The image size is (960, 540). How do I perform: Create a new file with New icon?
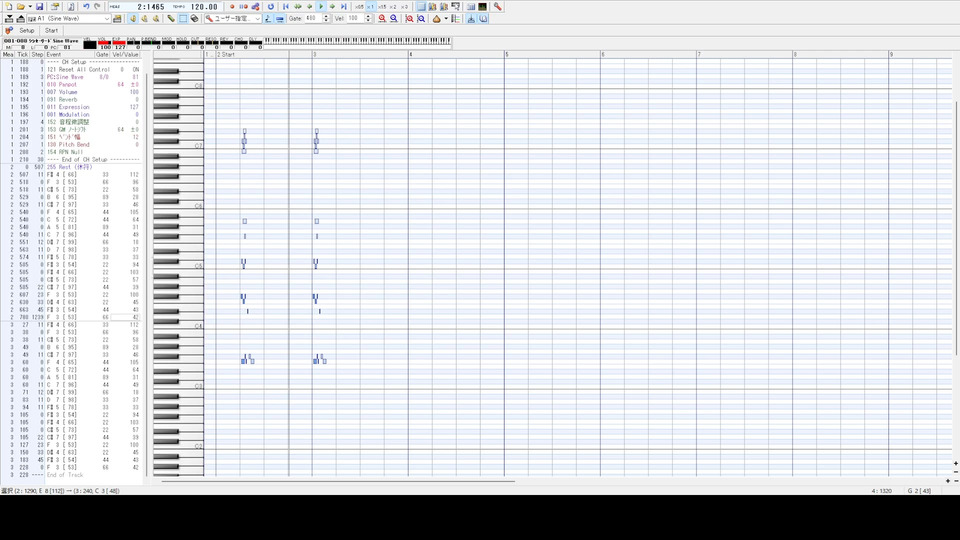(9, 7)
